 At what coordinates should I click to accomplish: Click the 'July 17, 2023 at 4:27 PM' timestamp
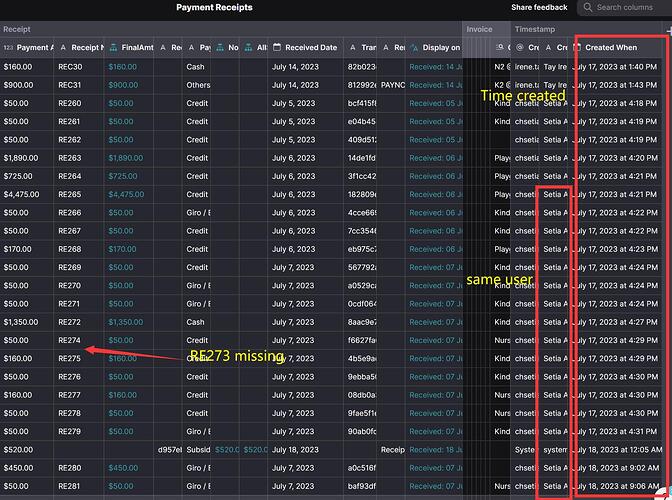tap(615, 322)
